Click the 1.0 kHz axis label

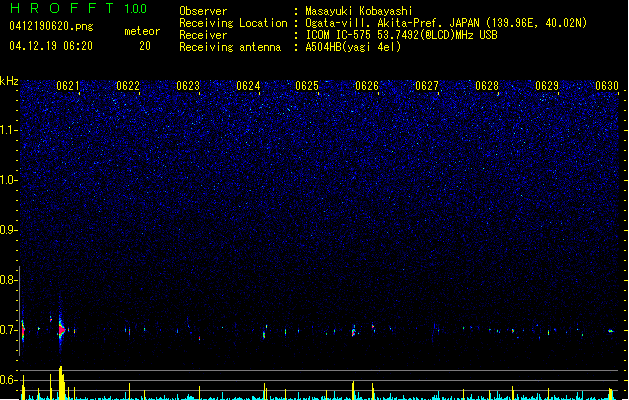[x=9, y=180]
